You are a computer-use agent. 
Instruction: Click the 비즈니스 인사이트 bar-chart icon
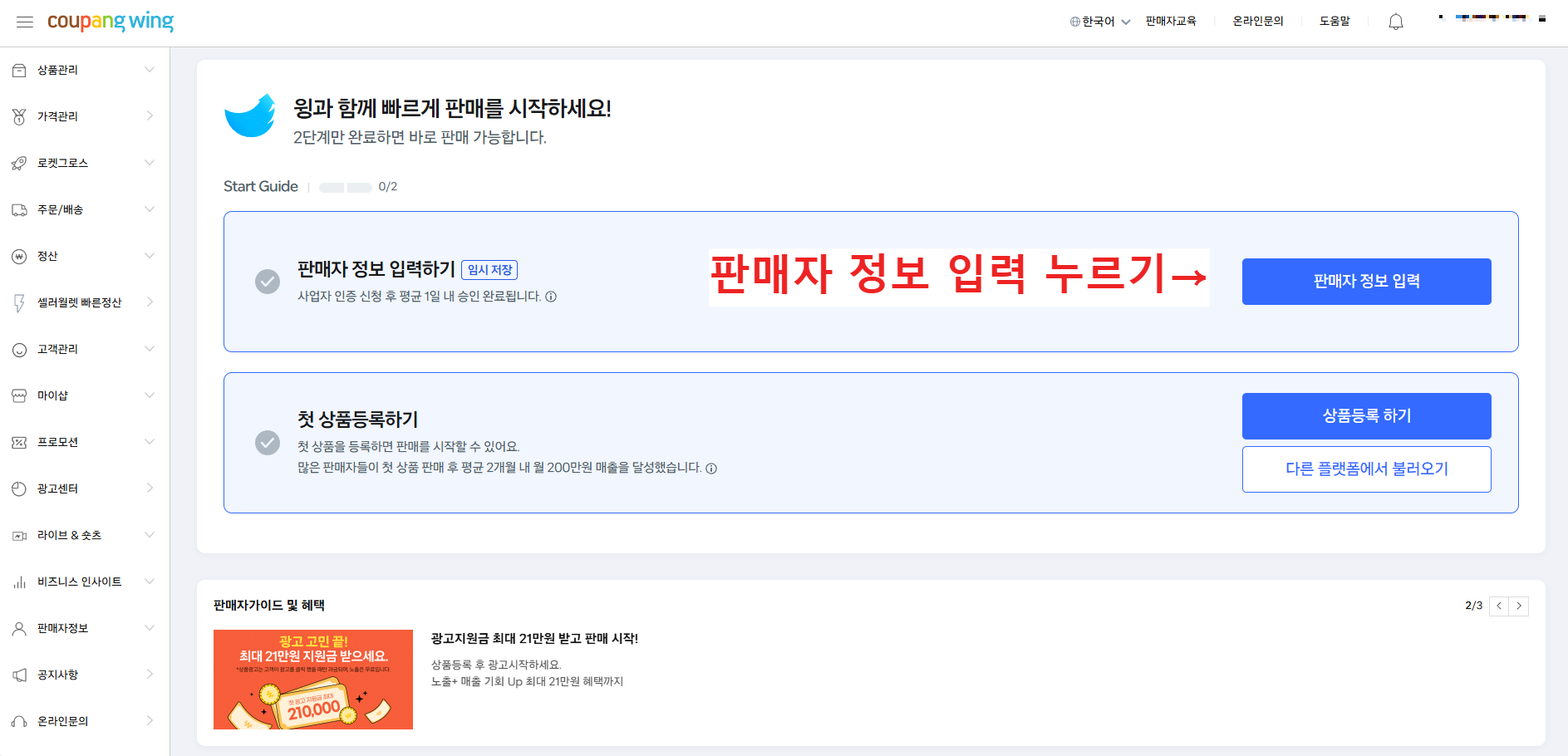19,582
